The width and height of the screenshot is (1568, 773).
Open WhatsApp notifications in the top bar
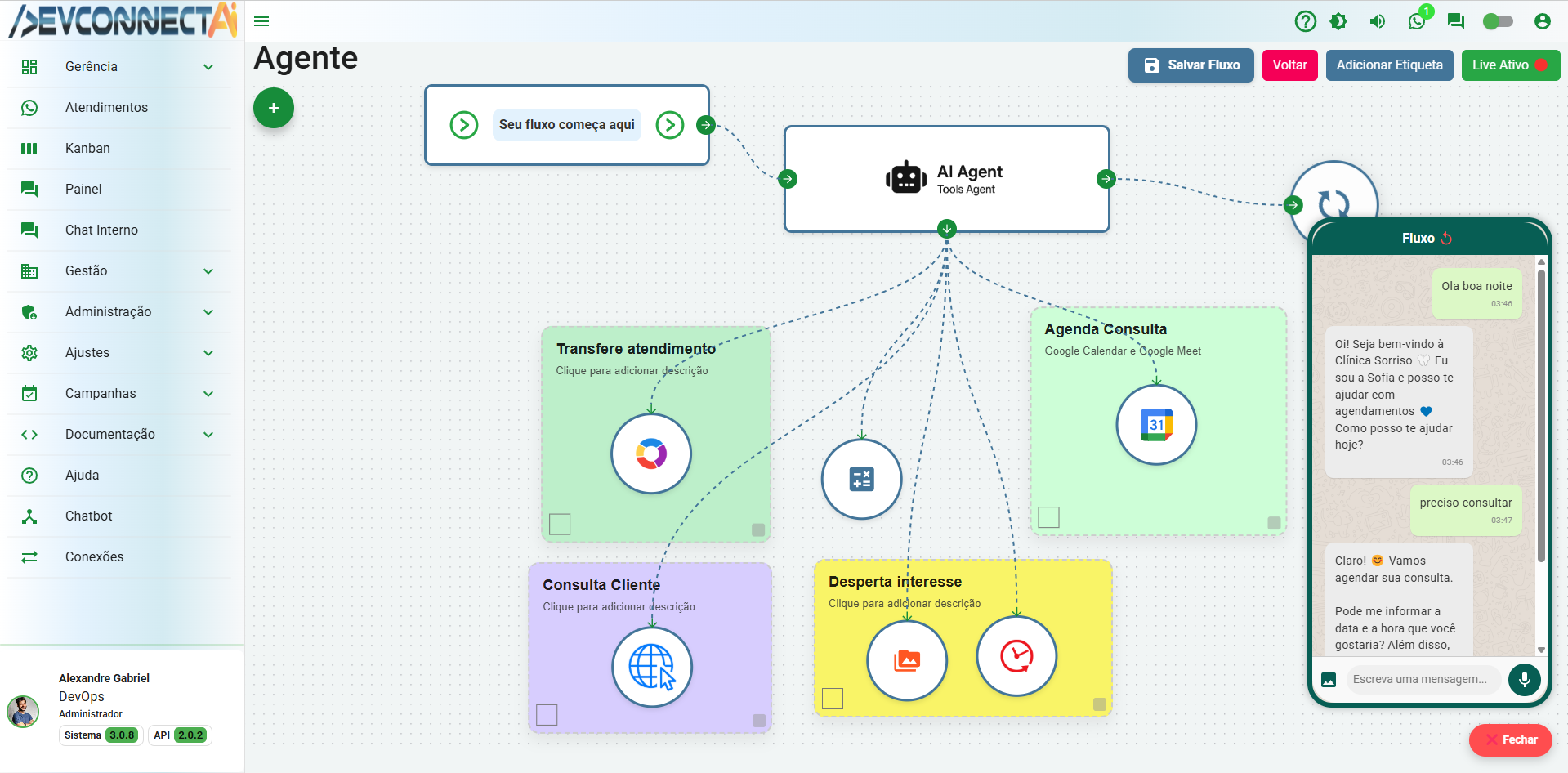coord(1417,21)
